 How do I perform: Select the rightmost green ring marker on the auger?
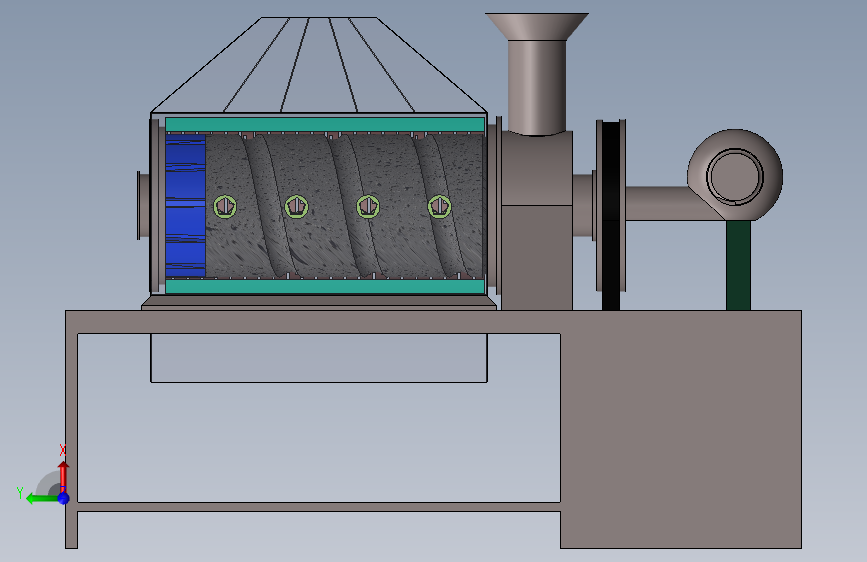[x=440, y=207]
